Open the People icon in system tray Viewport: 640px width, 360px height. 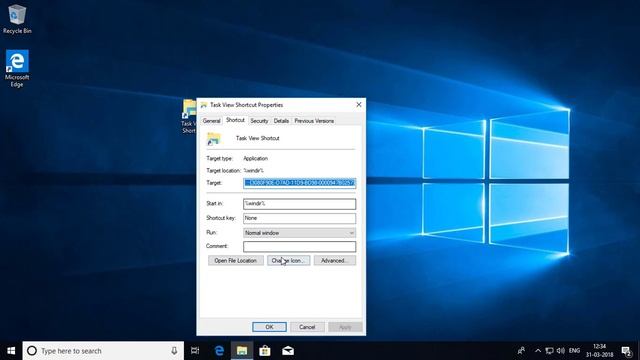pyautogui.click(x=521, y=351)
